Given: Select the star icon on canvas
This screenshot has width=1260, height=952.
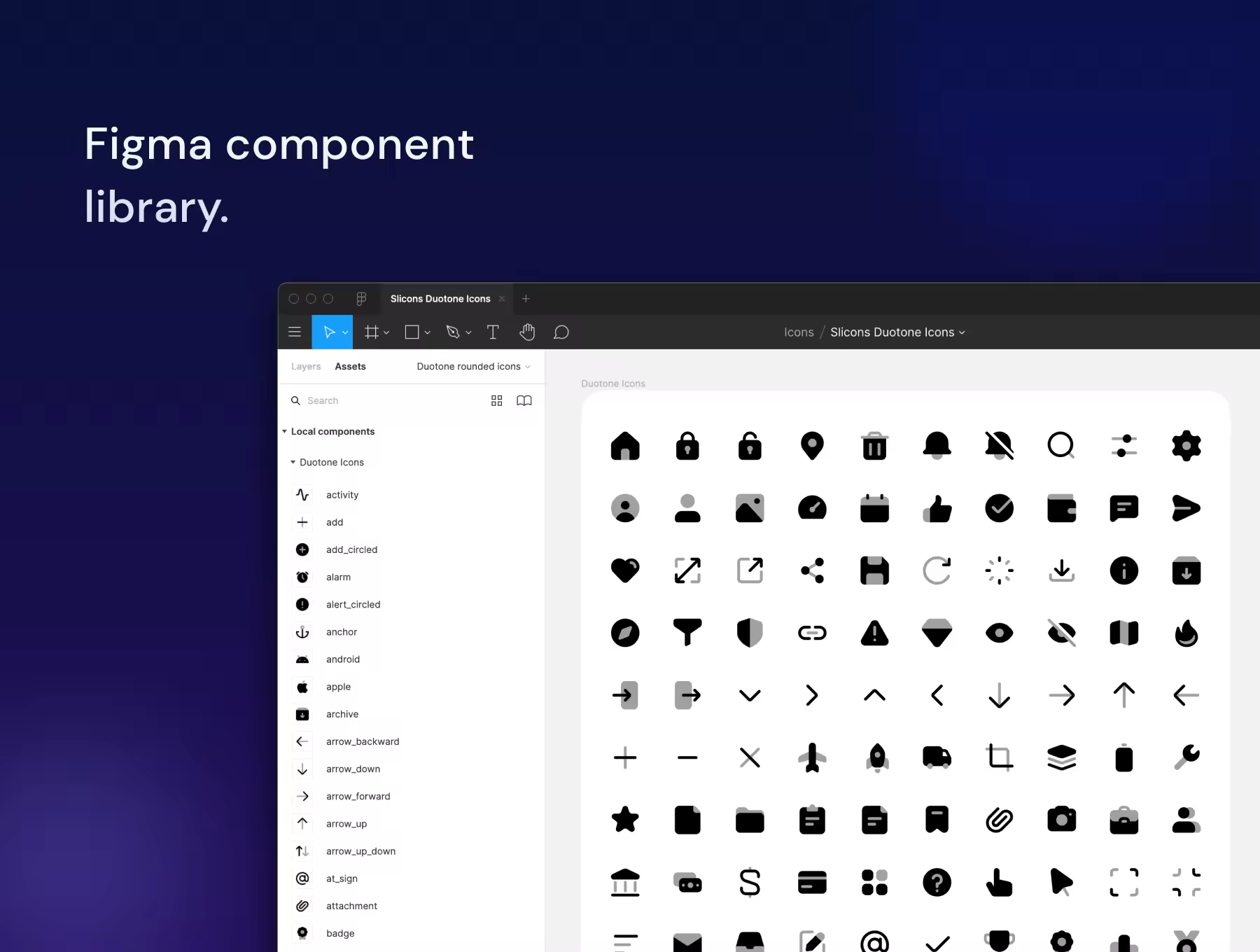Looking at the screenshot, I should point(625,819).
